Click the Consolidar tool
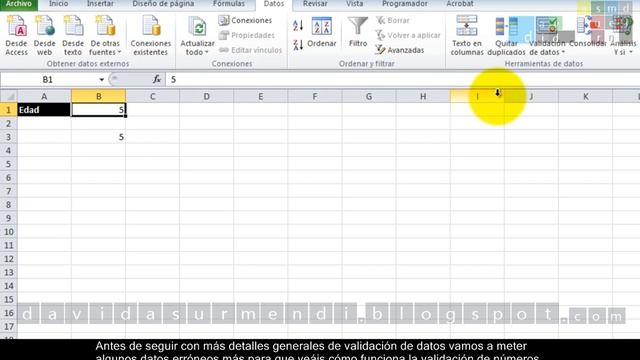The width and height of the screenshot is (640, 360). click(x=588, y=33)
